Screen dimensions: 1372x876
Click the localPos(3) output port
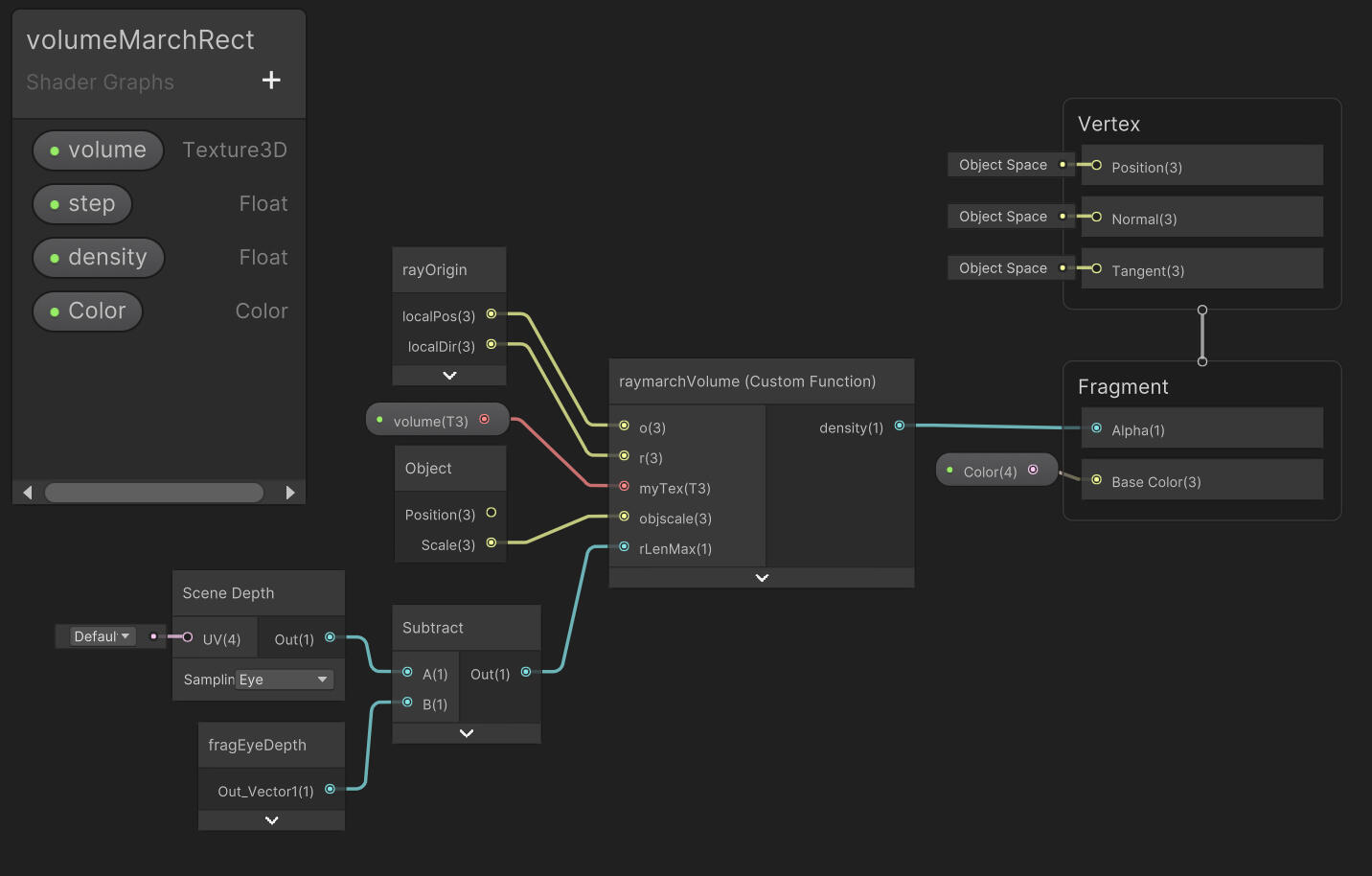491,314
